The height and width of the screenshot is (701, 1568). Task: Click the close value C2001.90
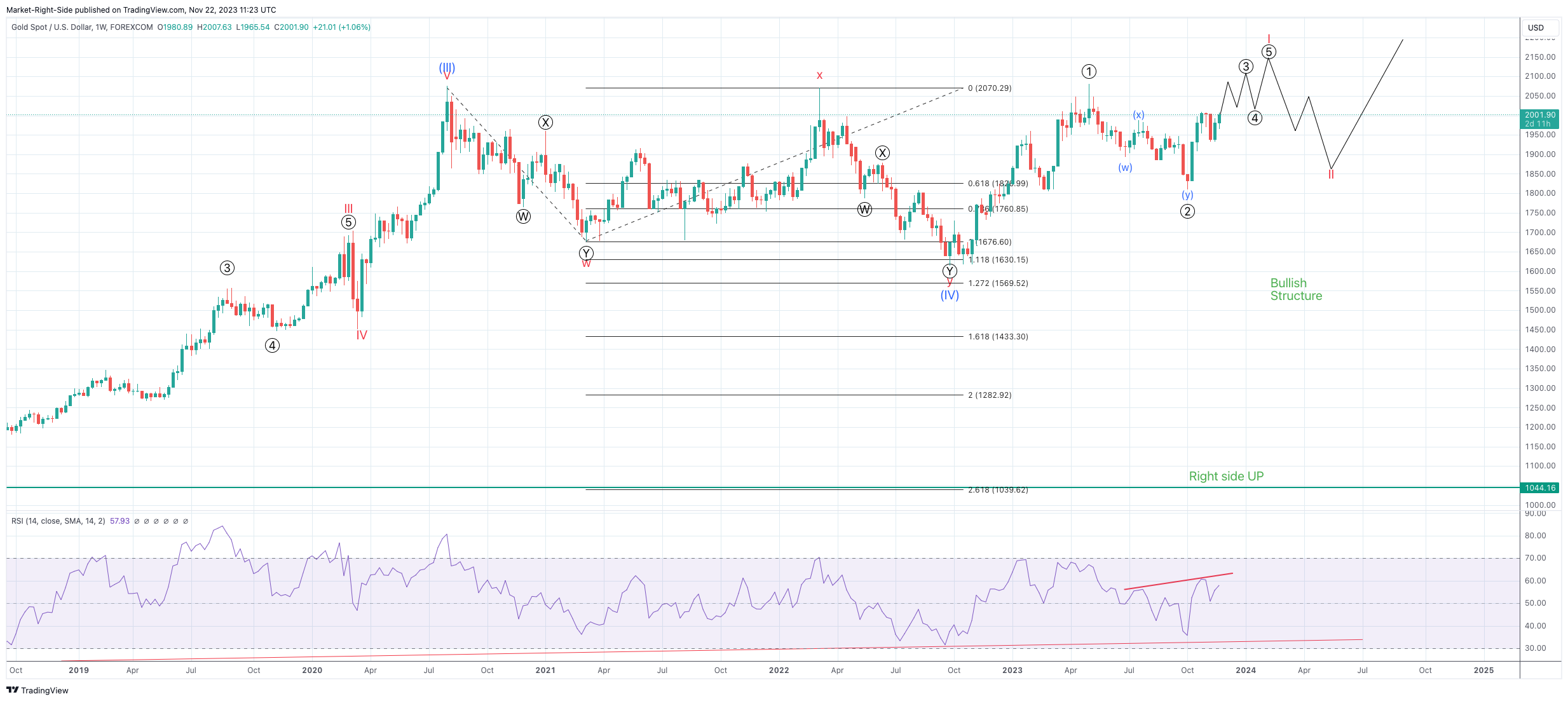[x=291, y=27]
